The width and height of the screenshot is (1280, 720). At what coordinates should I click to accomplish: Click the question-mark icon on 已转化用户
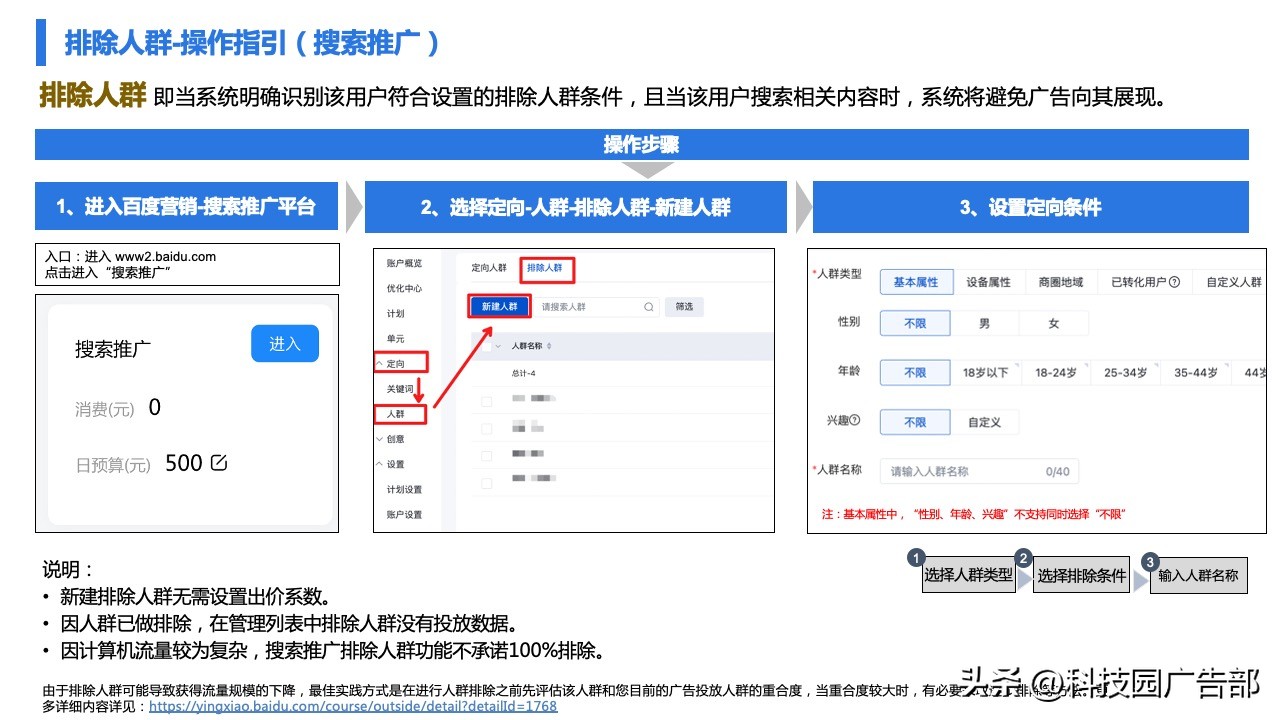tap(1174, 283)
